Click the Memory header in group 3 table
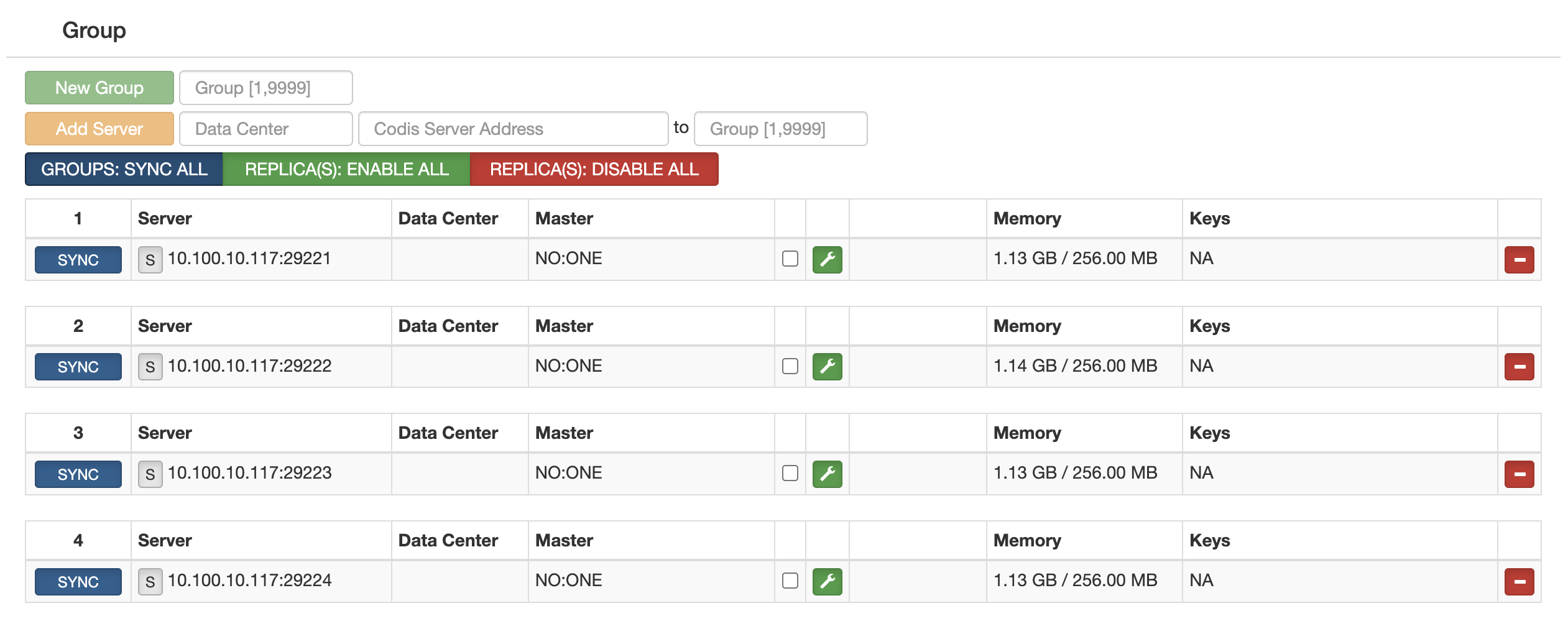1568x639 pixels. [x=1027, y=433]
